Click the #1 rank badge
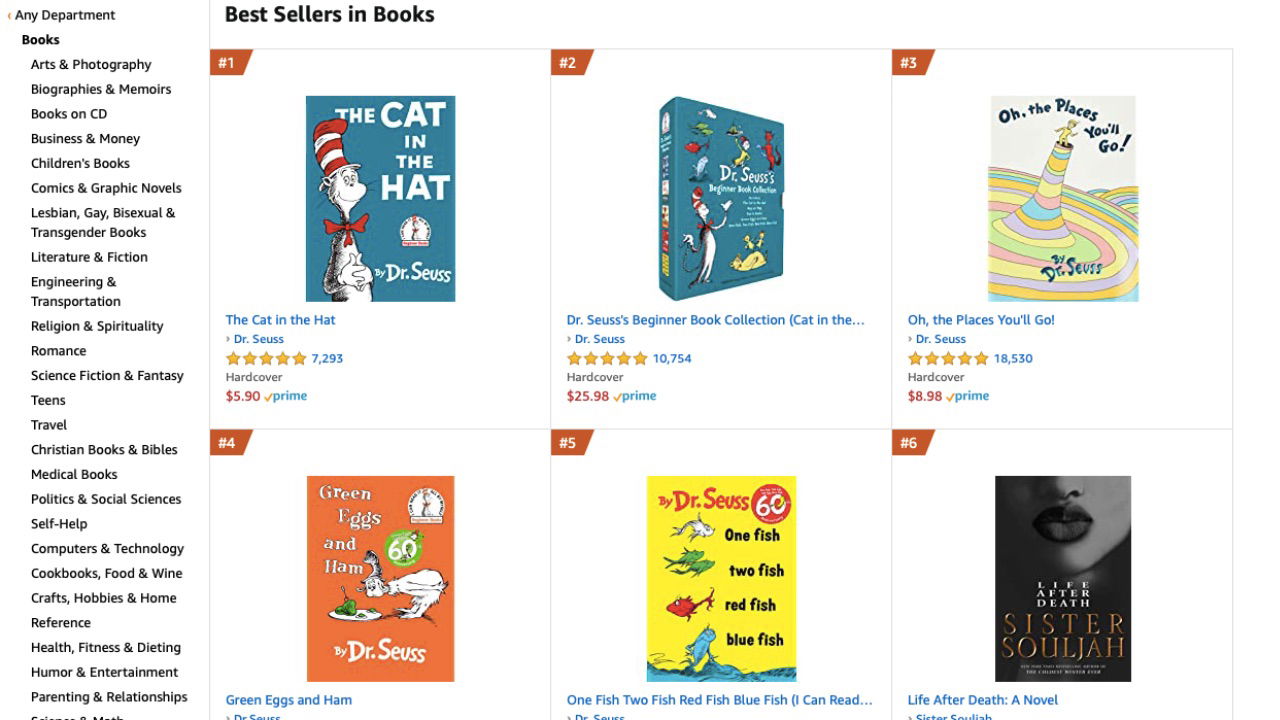 (x=228, y=63)
